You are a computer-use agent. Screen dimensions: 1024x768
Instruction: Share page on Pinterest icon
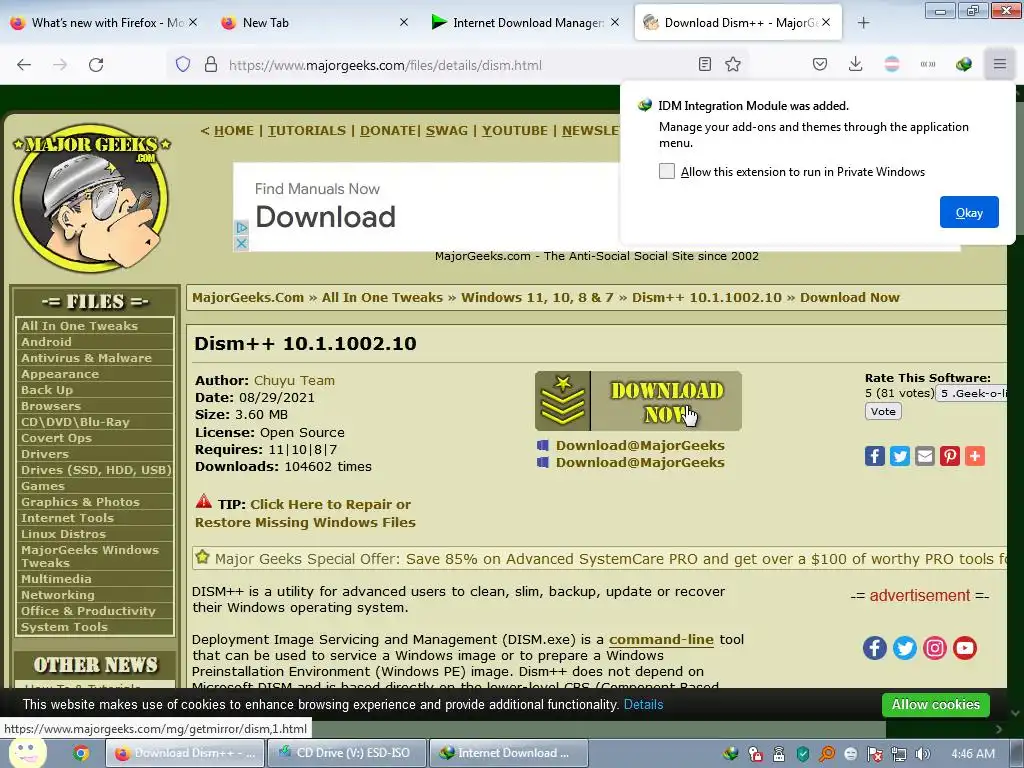point(950,456)
